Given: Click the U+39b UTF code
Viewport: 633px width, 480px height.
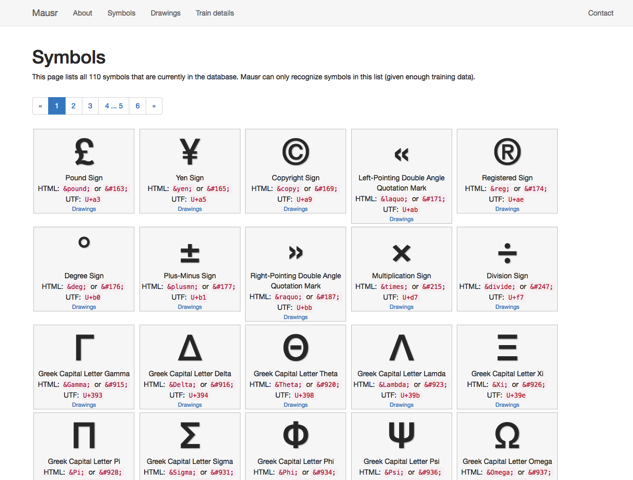Looking at the screenshot, I should 410,395.
